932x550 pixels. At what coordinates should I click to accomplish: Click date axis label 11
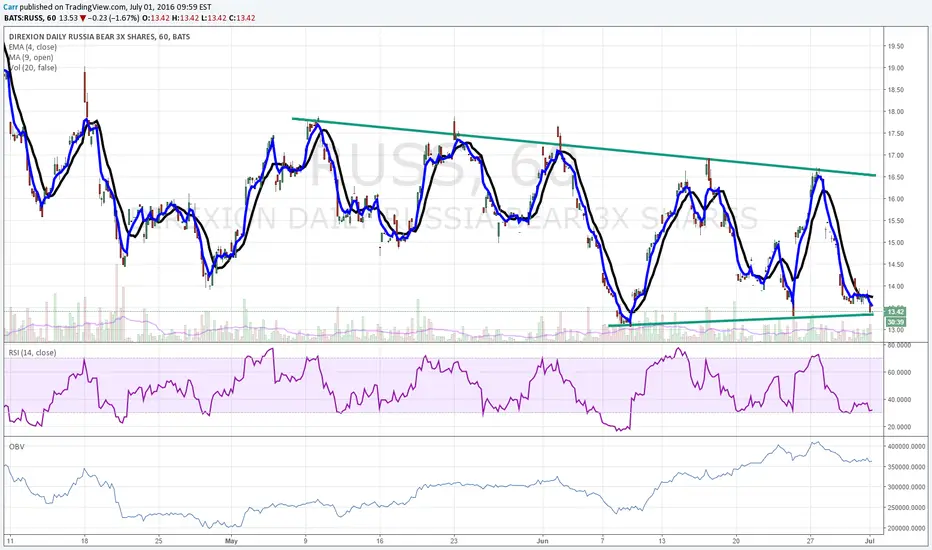coord(10,541)
